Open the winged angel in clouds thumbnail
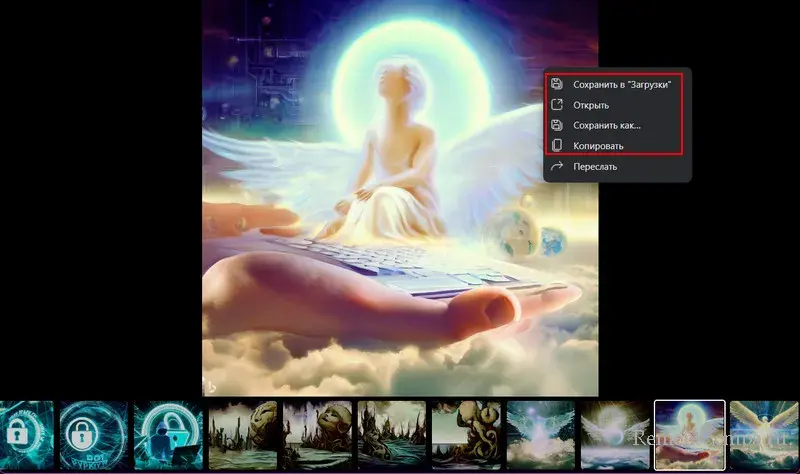This screenshot has height=474, width=800. [x=614, y=435]
